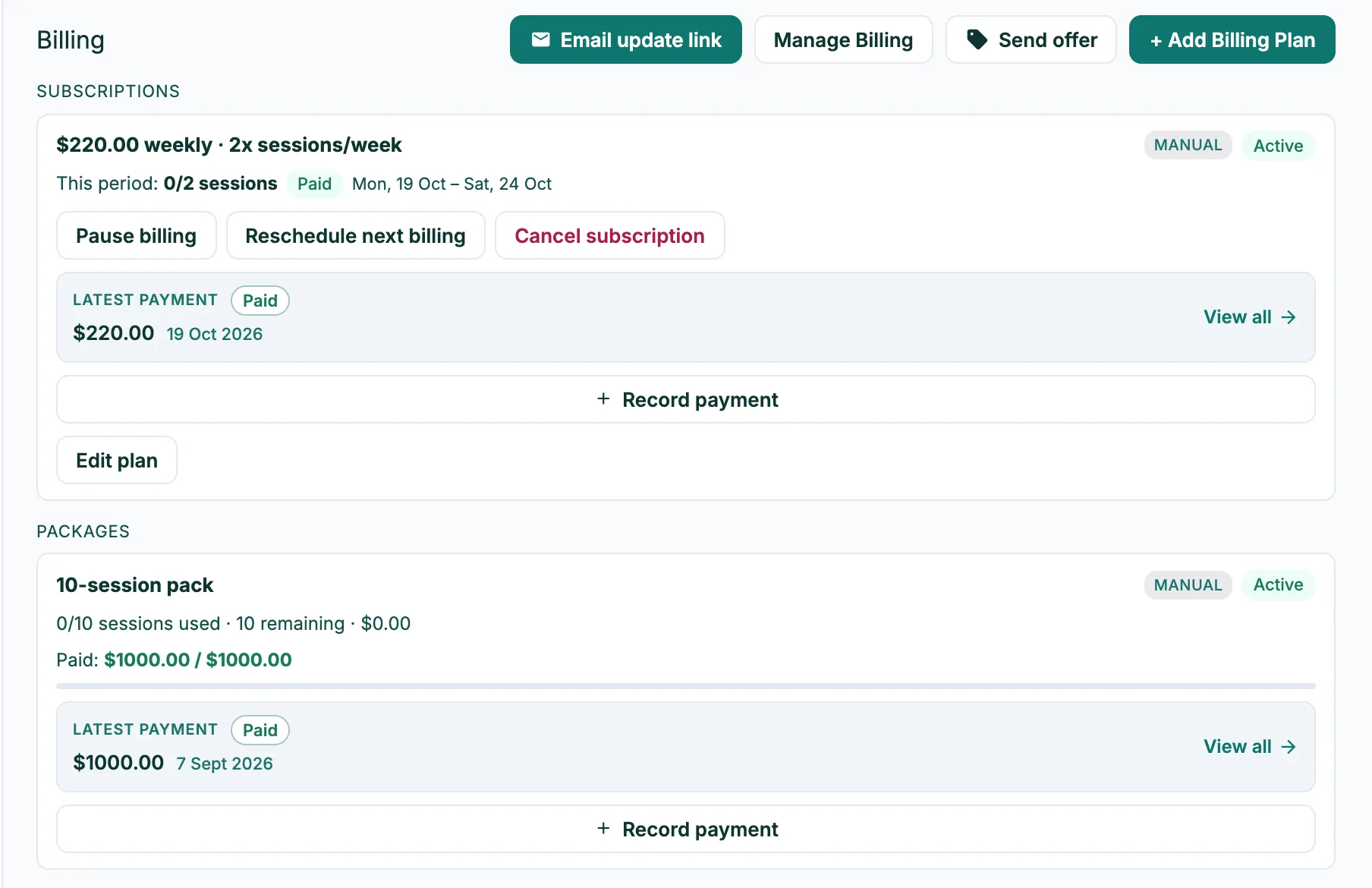Screen dimensions: 1372x888
Task: Click the Paid pill beside package LATEST PAYMENT
Action: click(x=260, y=730)
